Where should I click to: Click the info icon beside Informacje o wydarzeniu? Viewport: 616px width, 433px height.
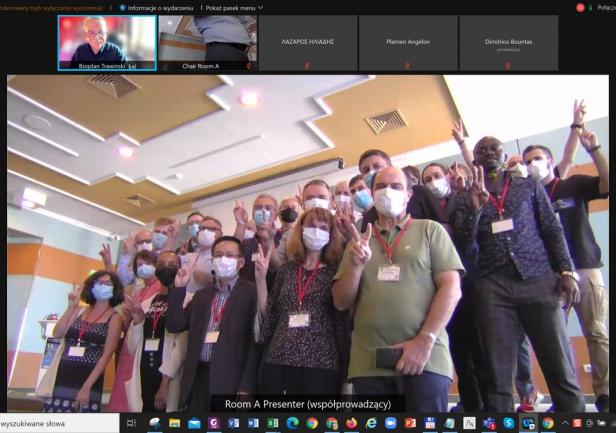pyautogui.click(x=124, y=7)
